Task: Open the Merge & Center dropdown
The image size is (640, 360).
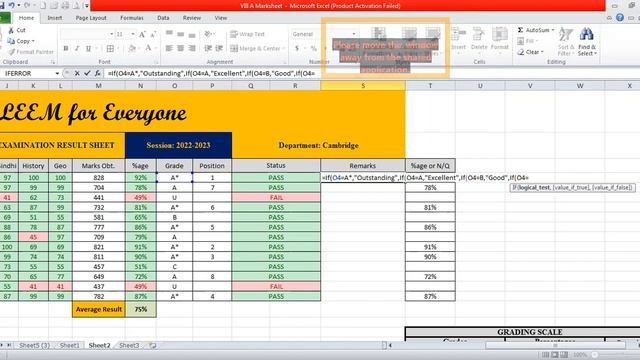Action: (284, 49)
